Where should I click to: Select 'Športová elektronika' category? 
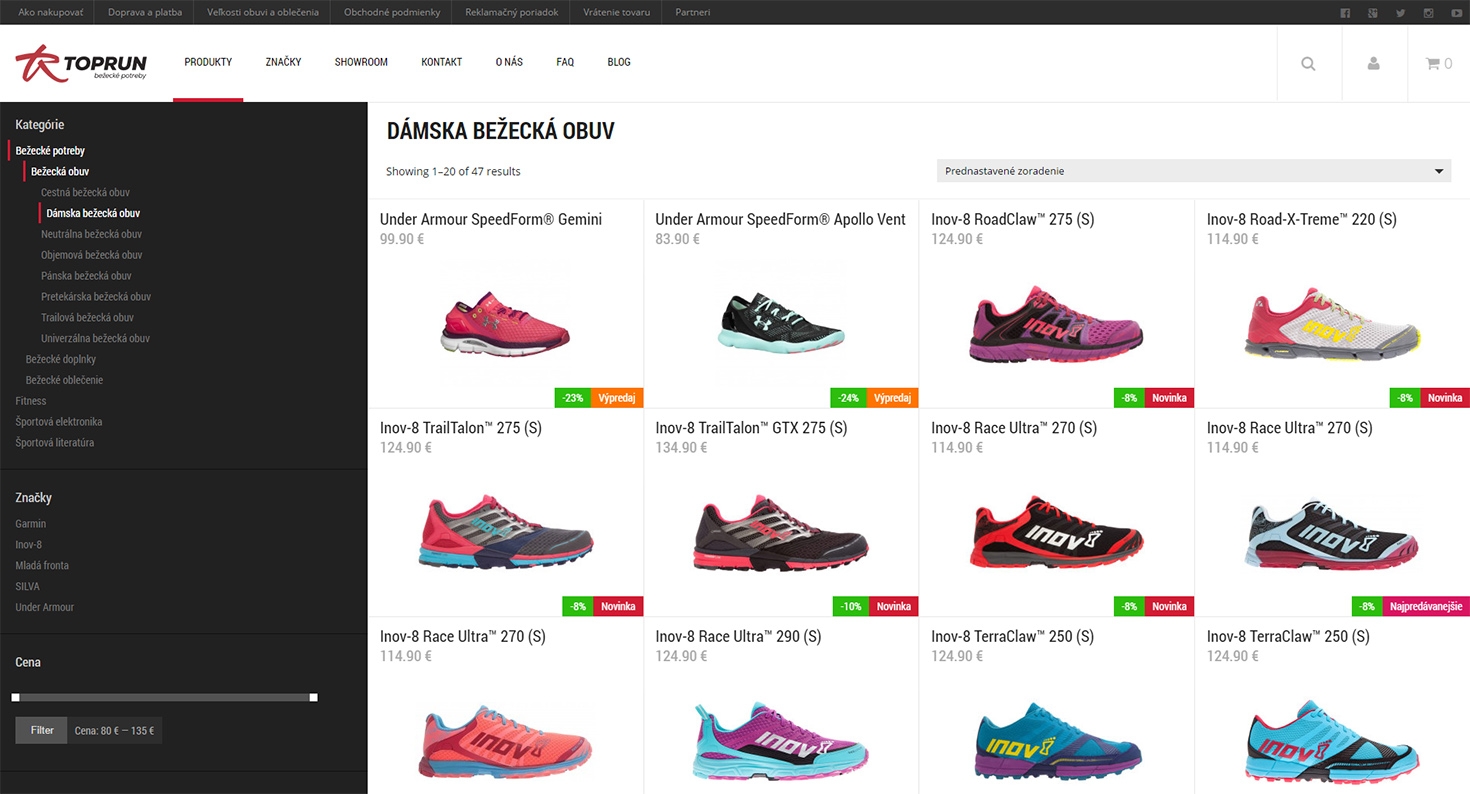click(x=58, y=422)
